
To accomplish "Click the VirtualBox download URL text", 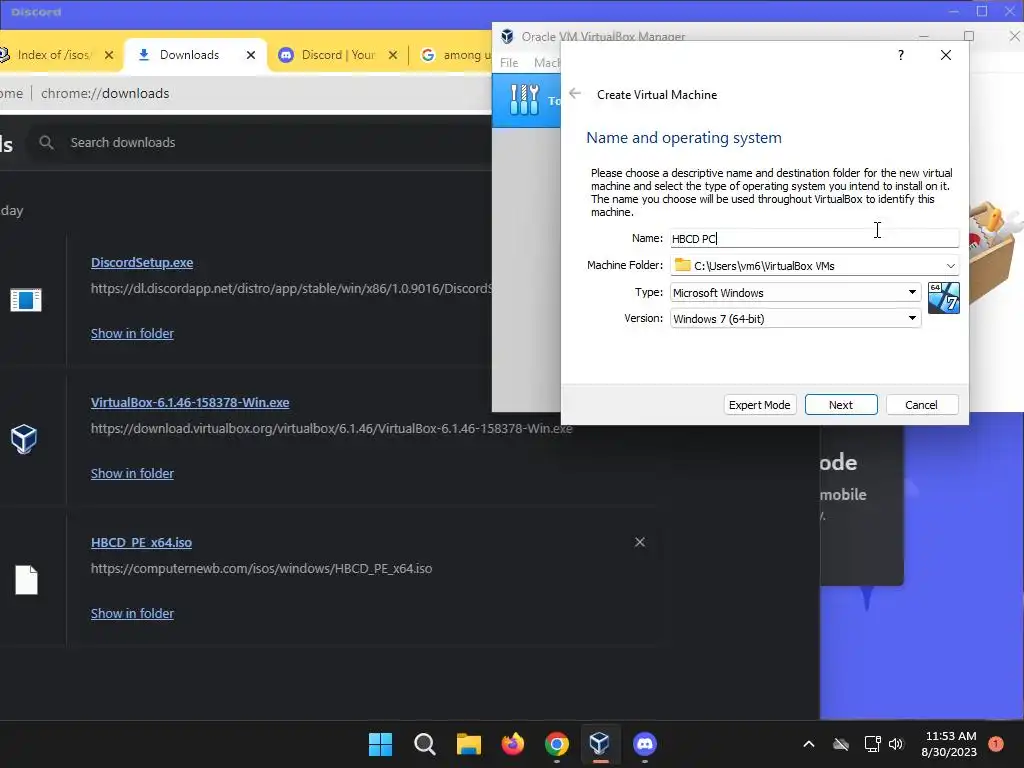I will 331,428.
